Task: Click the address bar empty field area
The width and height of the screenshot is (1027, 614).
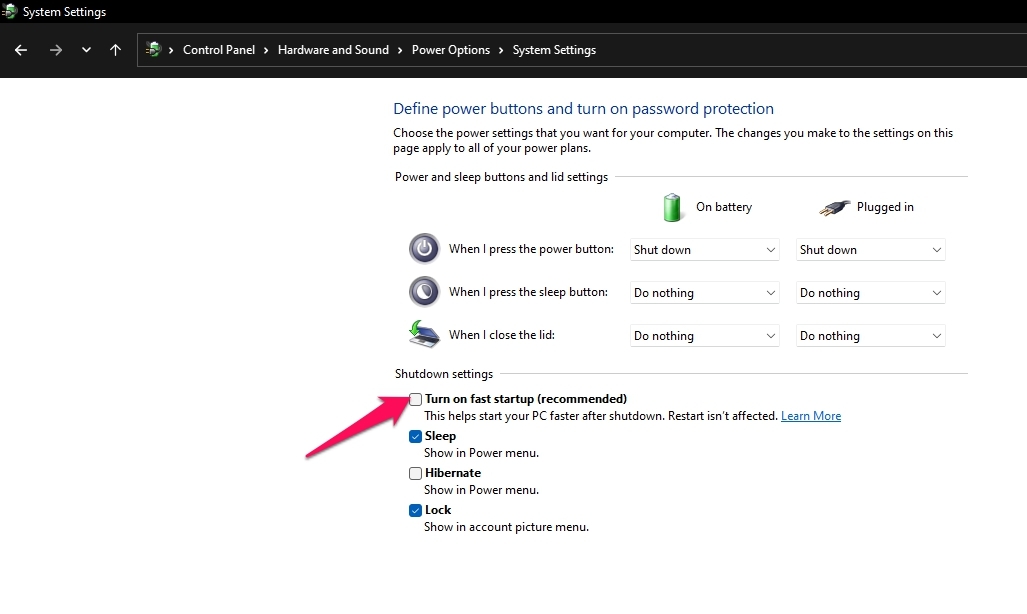Action: (811, 50)
